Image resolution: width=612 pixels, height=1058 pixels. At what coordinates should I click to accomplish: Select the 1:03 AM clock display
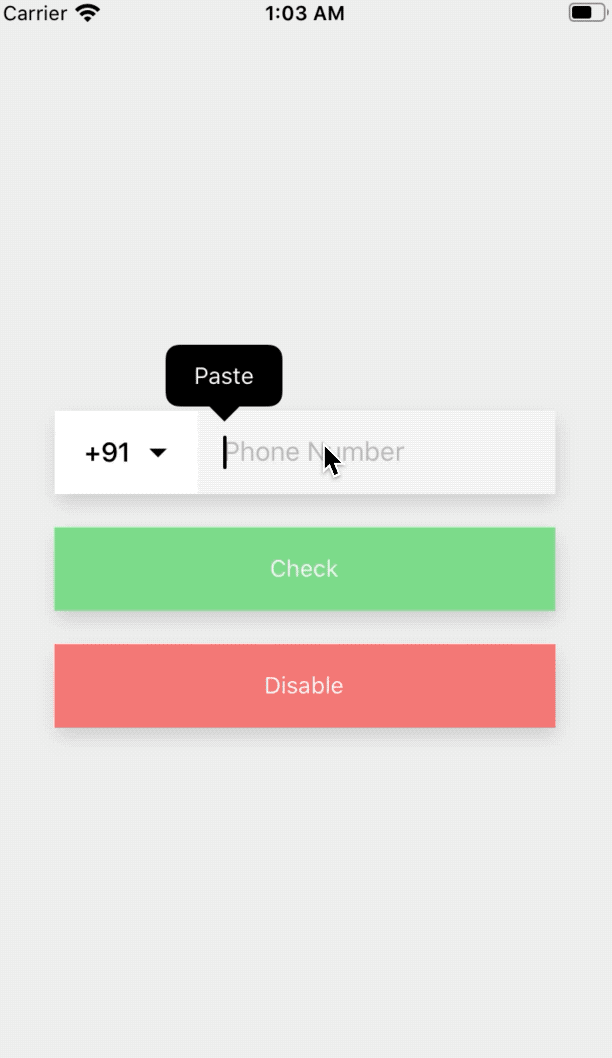(305, 13)
